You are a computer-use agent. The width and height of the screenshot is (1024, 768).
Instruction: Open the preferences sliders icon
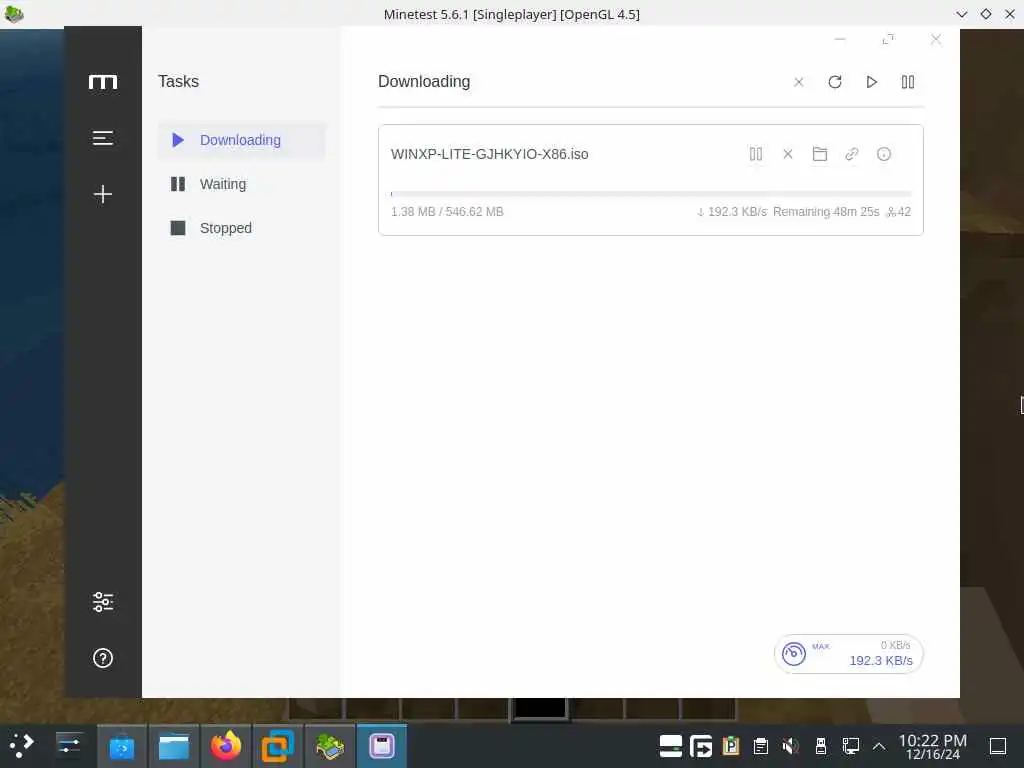[x=103, y=601]
